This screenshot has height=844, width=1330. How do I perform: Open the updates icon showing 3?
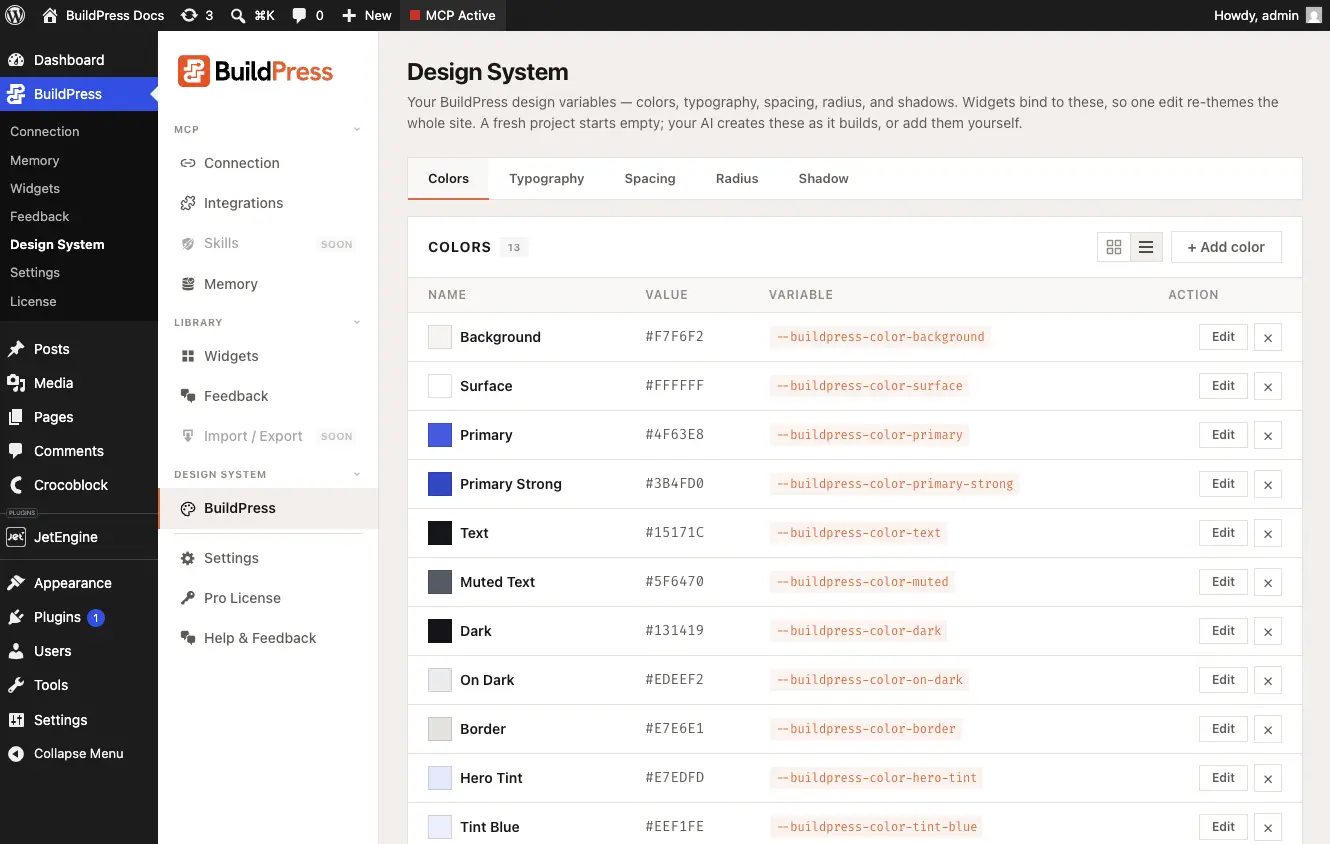(x=189, y=15)
